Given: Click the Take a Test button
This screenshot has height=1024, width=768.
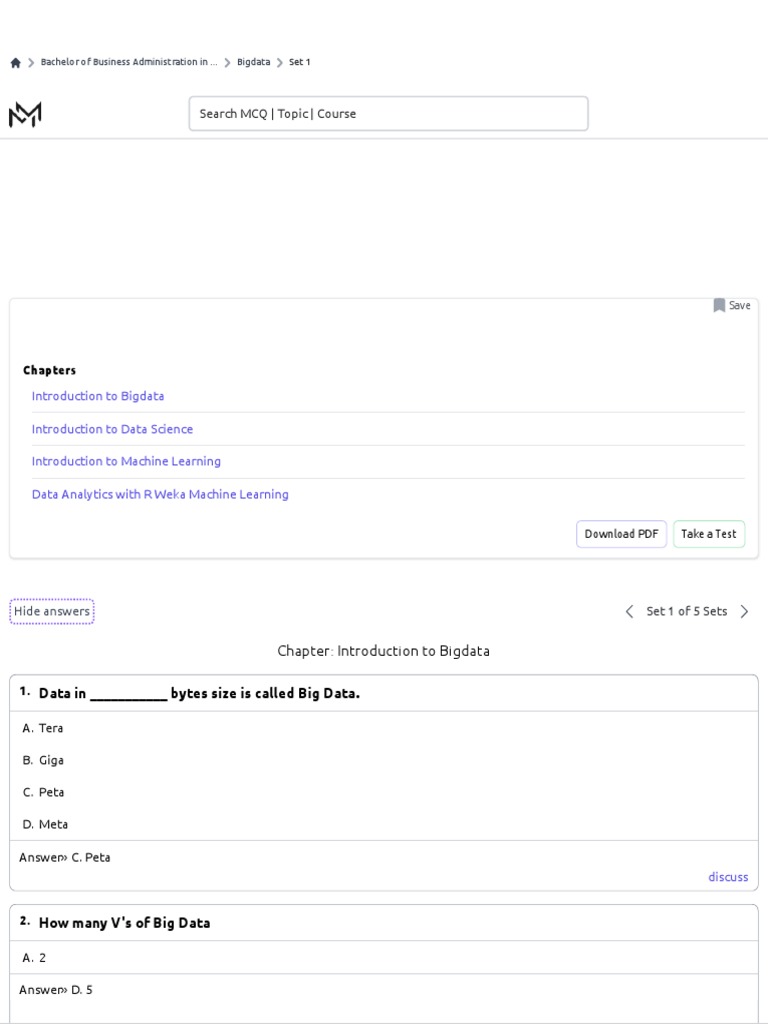Looking at the screenshot, I should (708, 534).
